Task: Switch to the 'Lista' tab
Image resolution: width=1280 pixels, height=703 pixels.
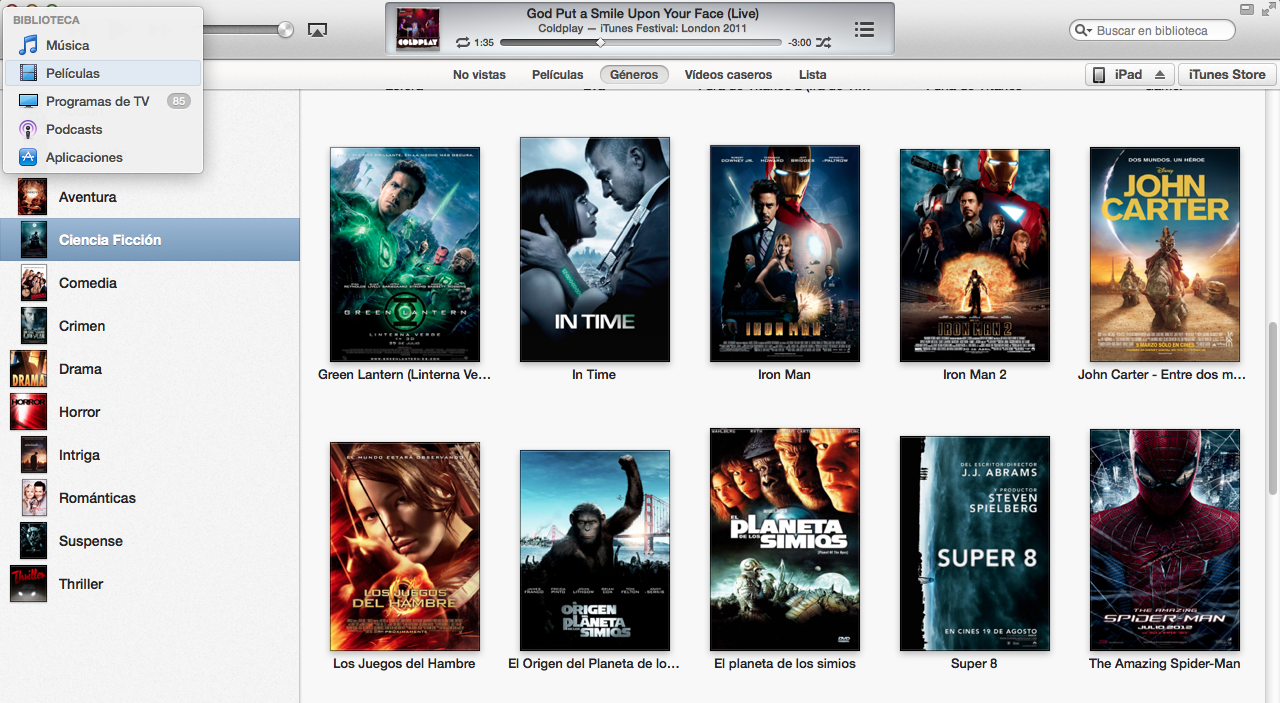Action: point(812,75)
